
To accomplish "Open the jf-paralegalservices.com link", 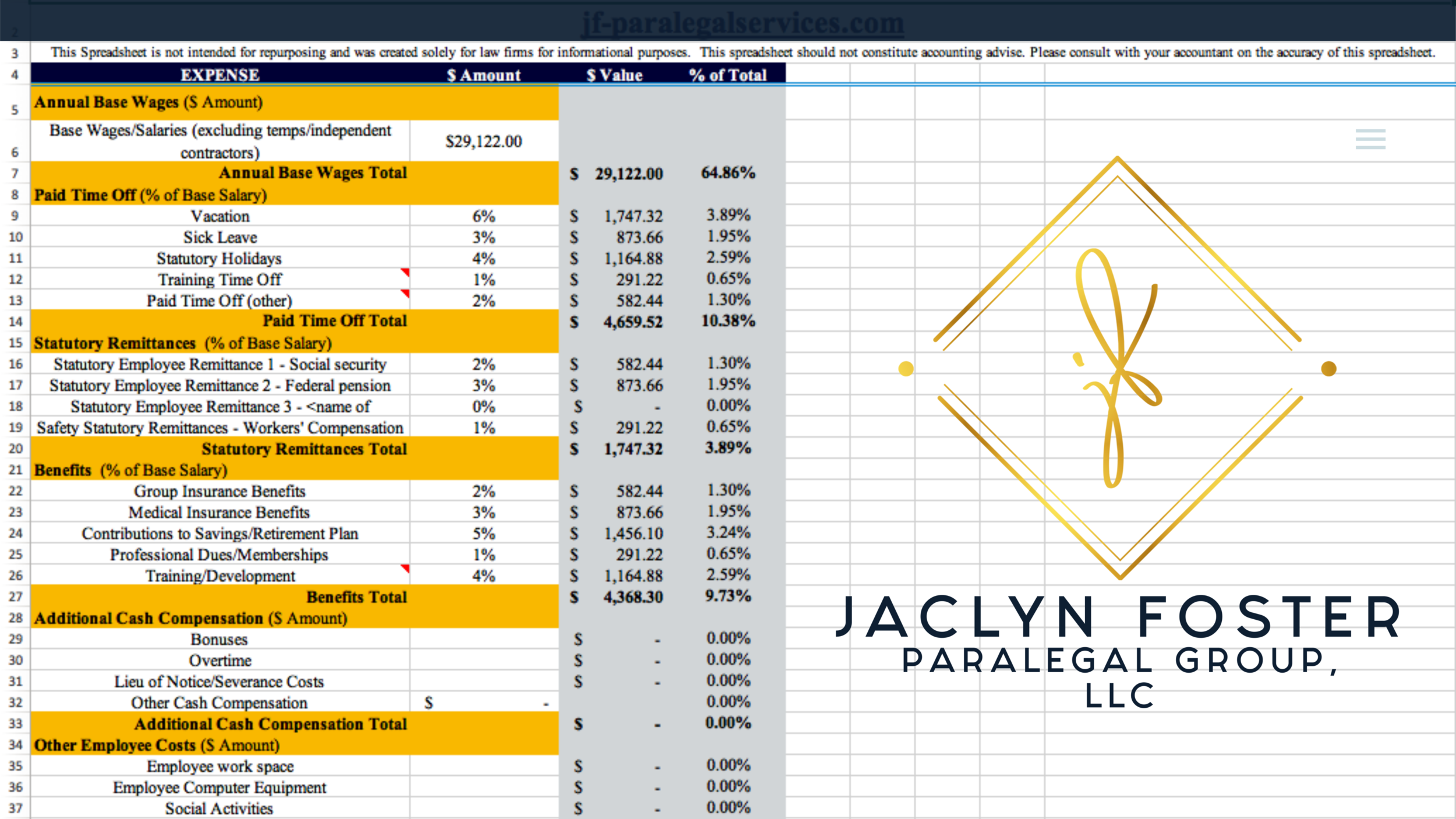I will click(x=743, y=23).
